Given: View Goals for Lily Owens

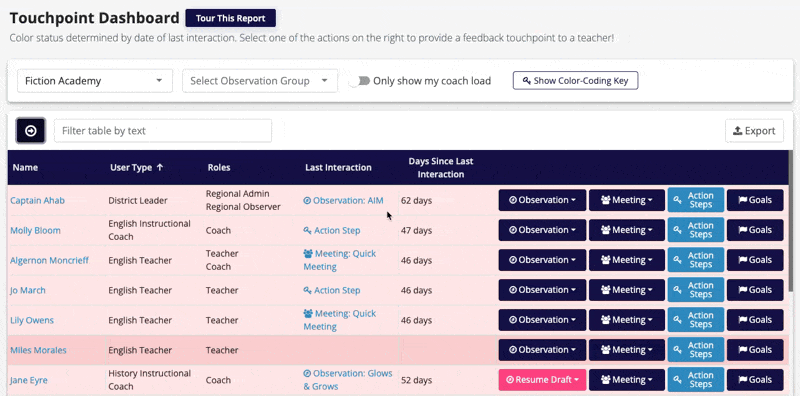Looking at the screenshot, I should 755,320.
